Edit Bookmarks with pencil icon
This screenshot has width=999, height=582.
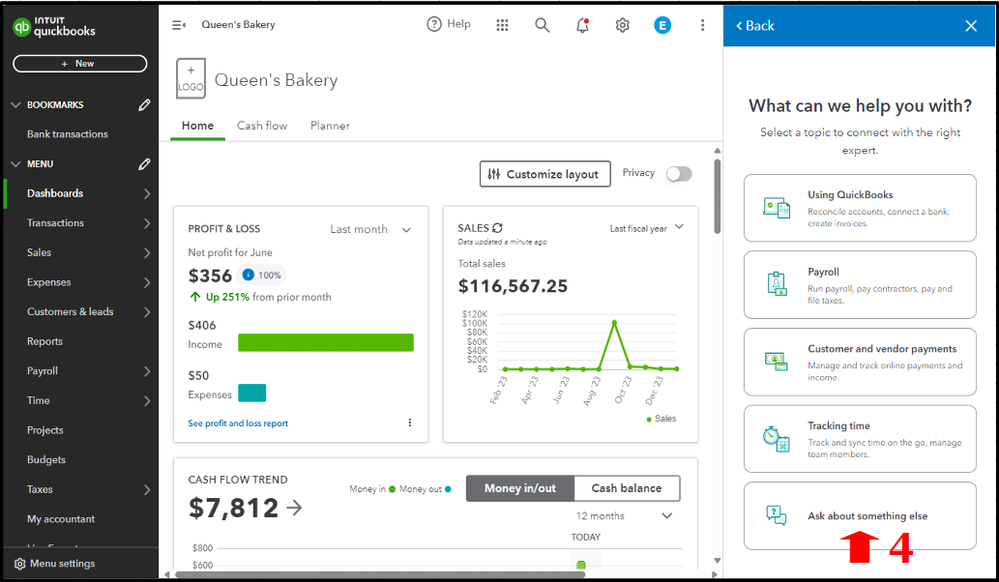[x=145, y=105]
